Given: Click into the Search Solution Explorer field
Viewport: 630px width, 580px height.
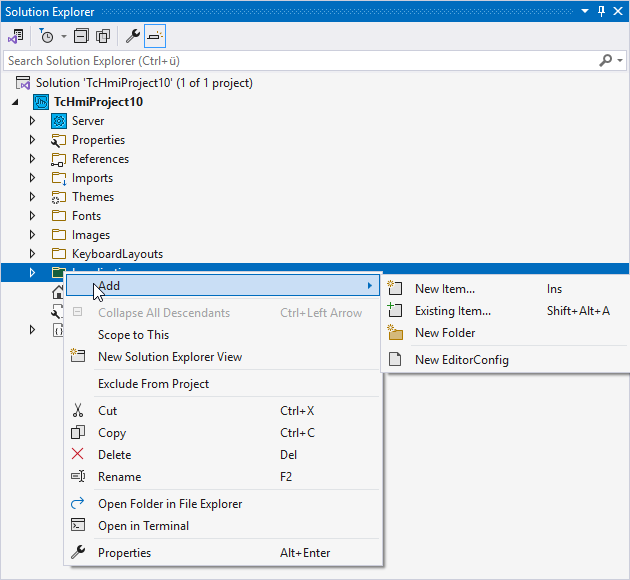Looking at the screenshot, I should pos(301,61).
